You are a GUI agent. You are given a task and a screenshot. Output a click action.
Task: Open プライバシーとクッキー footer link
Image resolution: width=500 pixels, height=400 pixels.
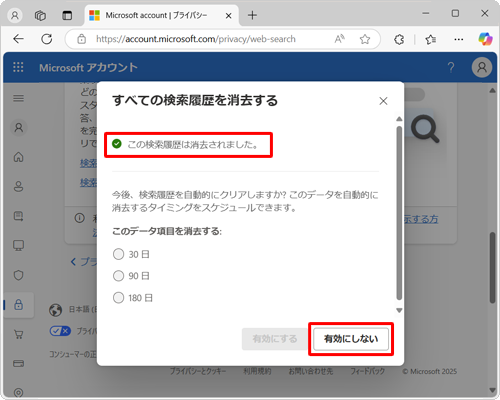(198, 371)
